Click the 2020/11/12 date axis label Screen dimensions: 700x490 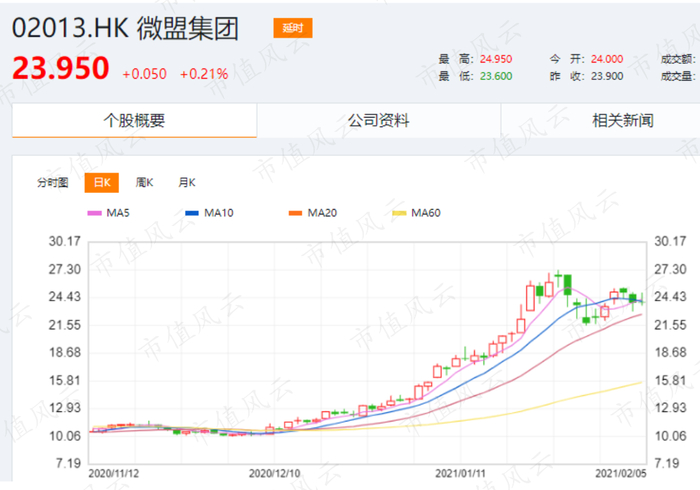click(113, 473)
